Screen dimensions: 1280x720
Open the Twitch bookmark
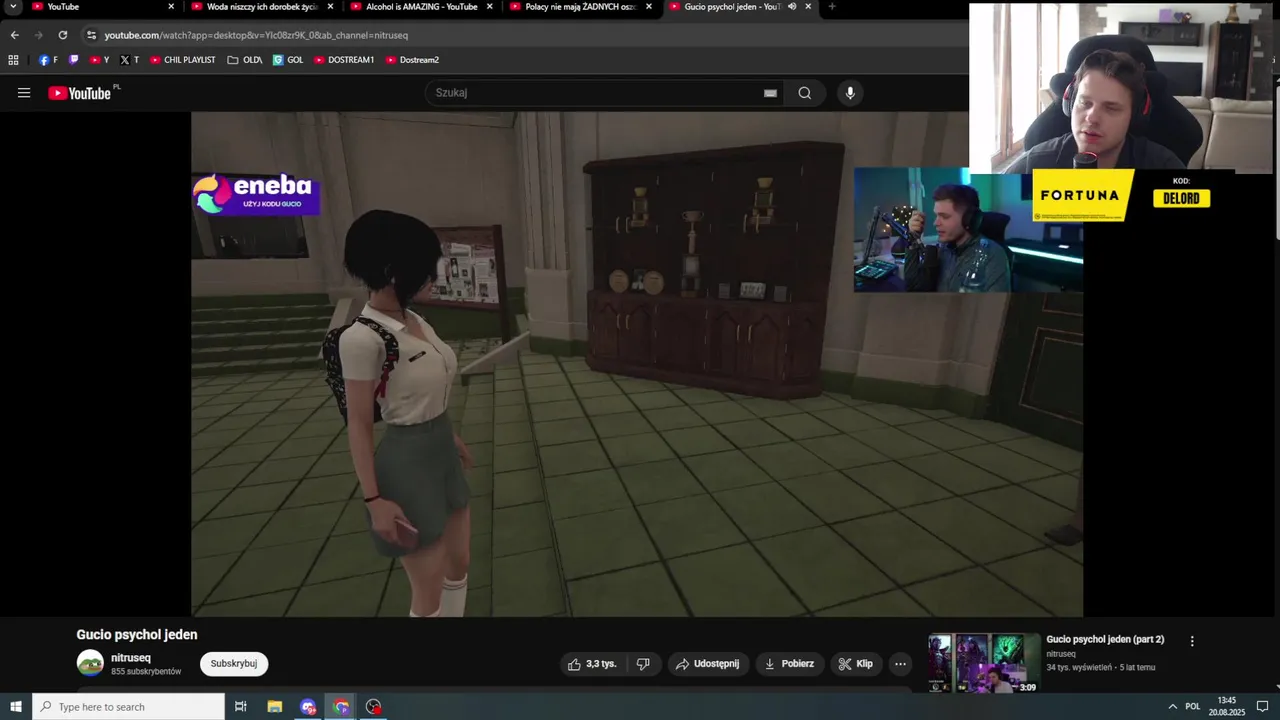tap(74, 60)
